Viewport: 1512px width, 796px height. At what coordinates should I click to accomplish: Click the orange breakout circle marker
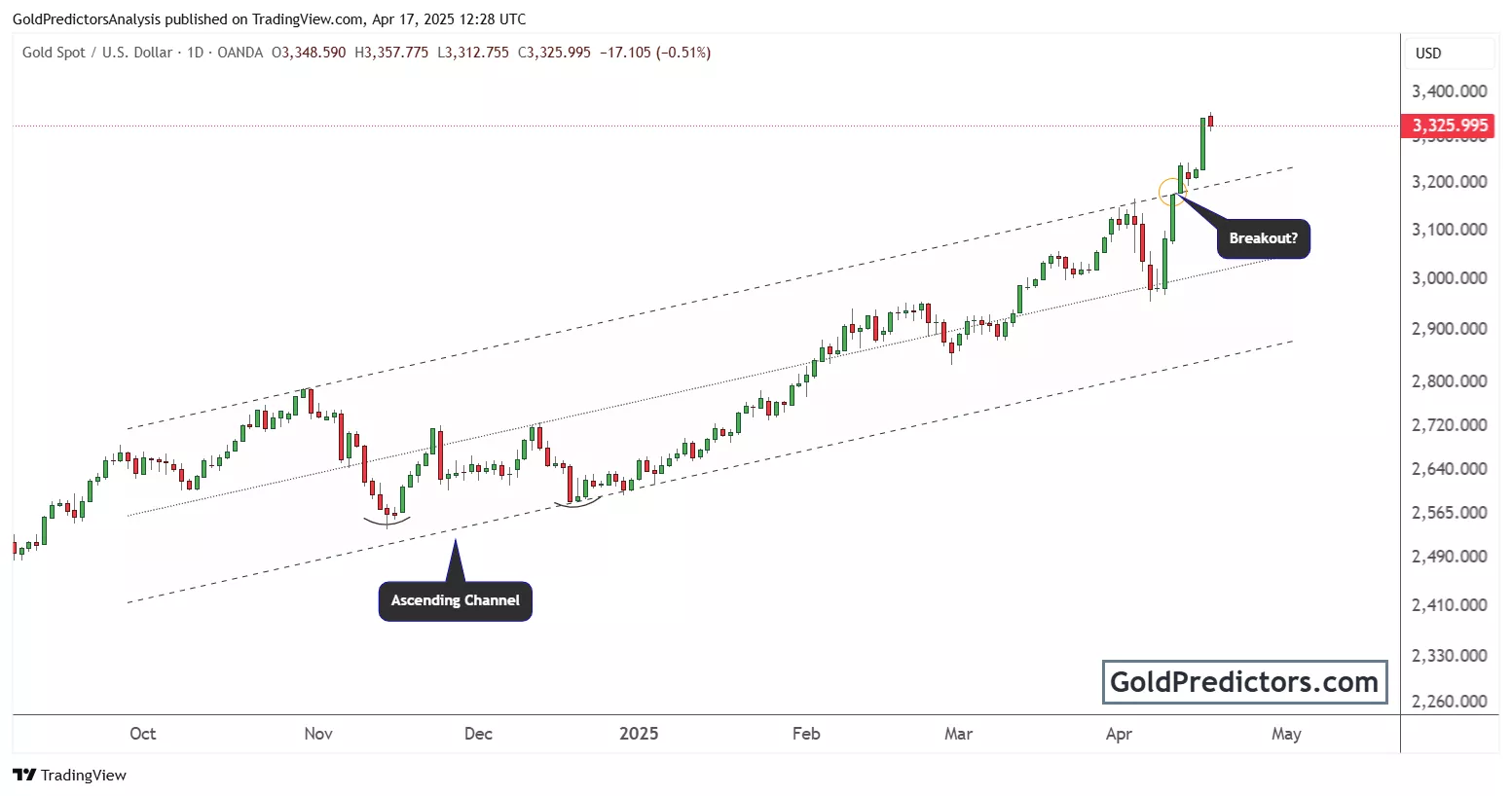[1170, 191]
